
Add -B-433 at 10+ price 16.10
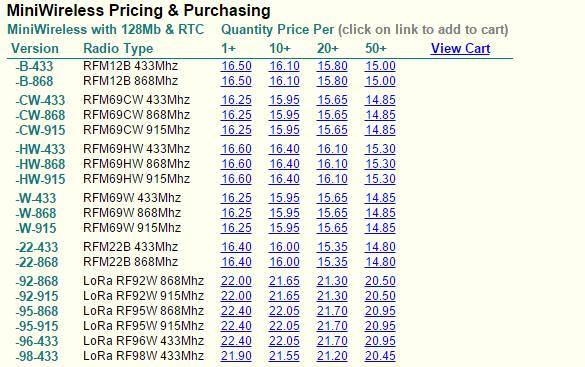[284, 66]
